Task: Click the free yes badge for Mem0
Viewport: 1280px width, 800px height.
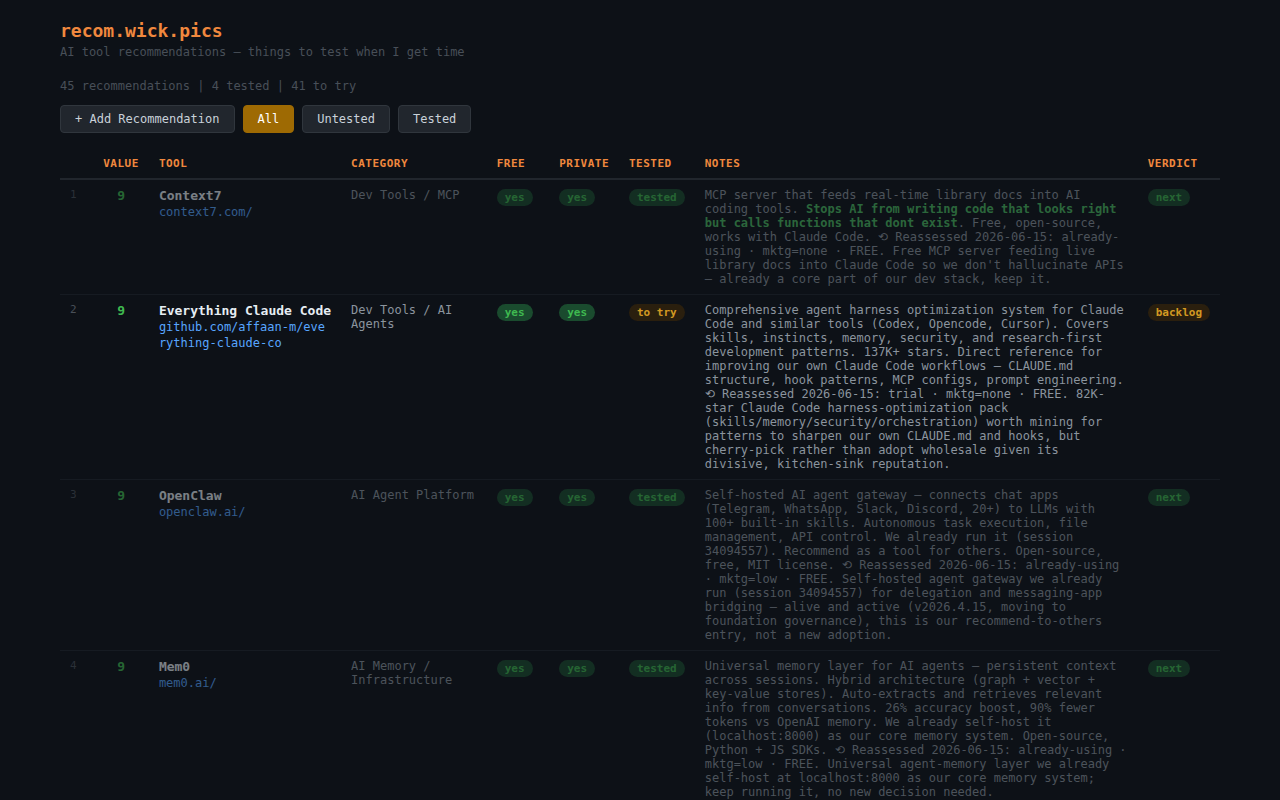Action: click(x=515, y=669)
